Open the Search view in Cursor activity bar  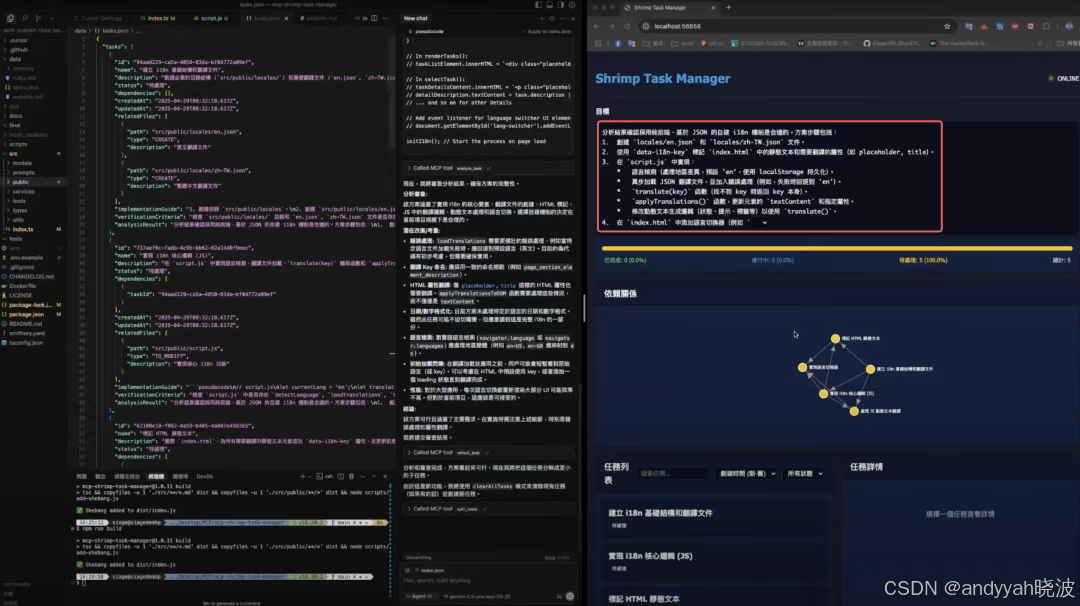coord(25,19)
